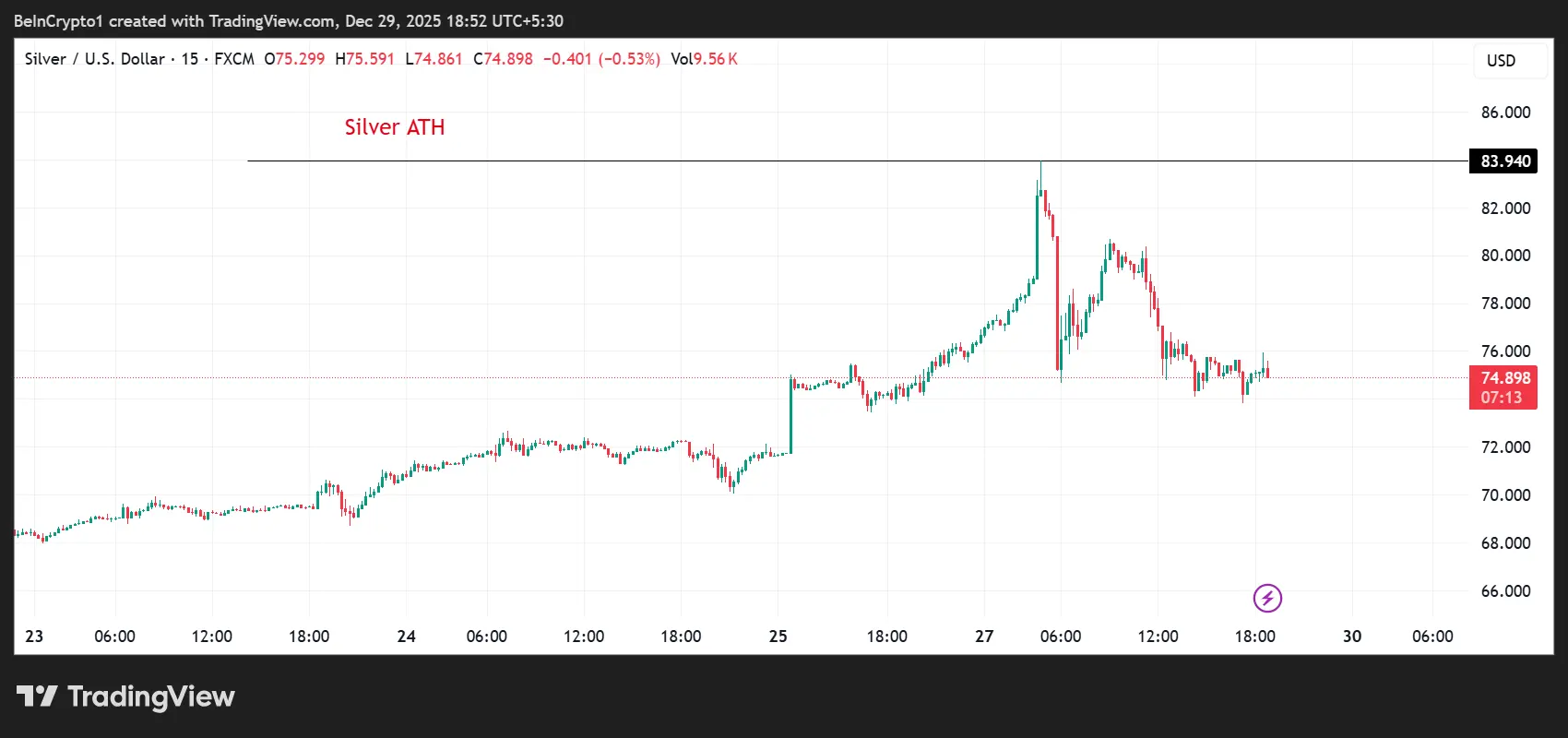The height and width of the screenshot is (738, 1568).
Task: Click the Silver / U.S. Dollar symbol title
Action: coord(94,59)
